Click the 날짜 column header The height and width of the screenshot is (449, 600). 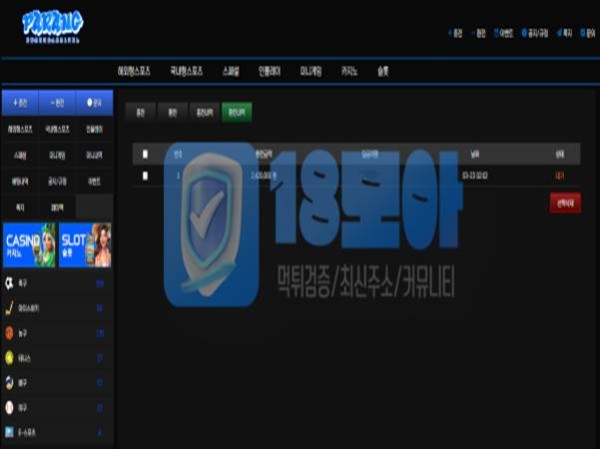pyautogui.click(x=475, y=154)
